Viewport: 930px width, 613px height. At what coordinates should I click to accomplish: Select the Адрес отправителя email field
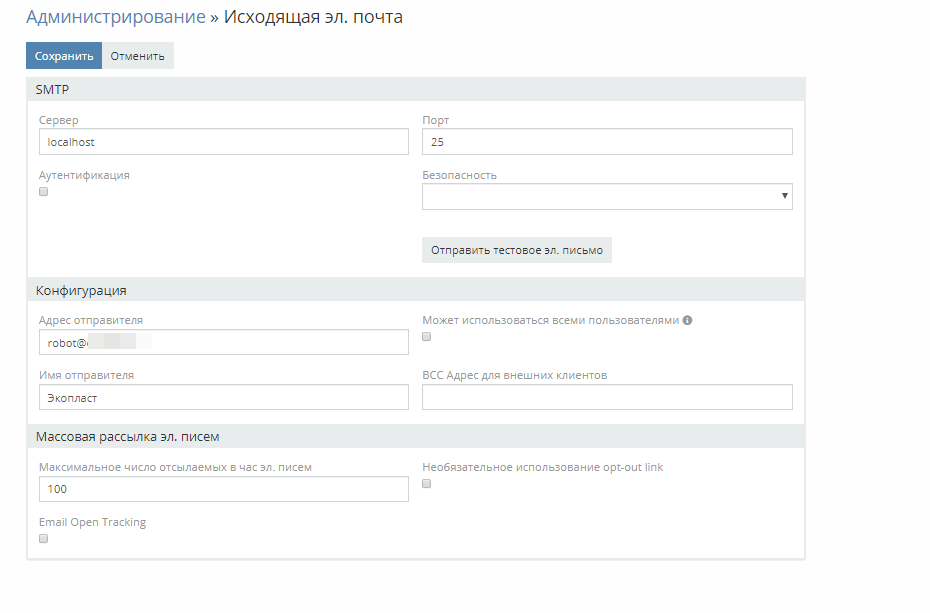[223, 343]
